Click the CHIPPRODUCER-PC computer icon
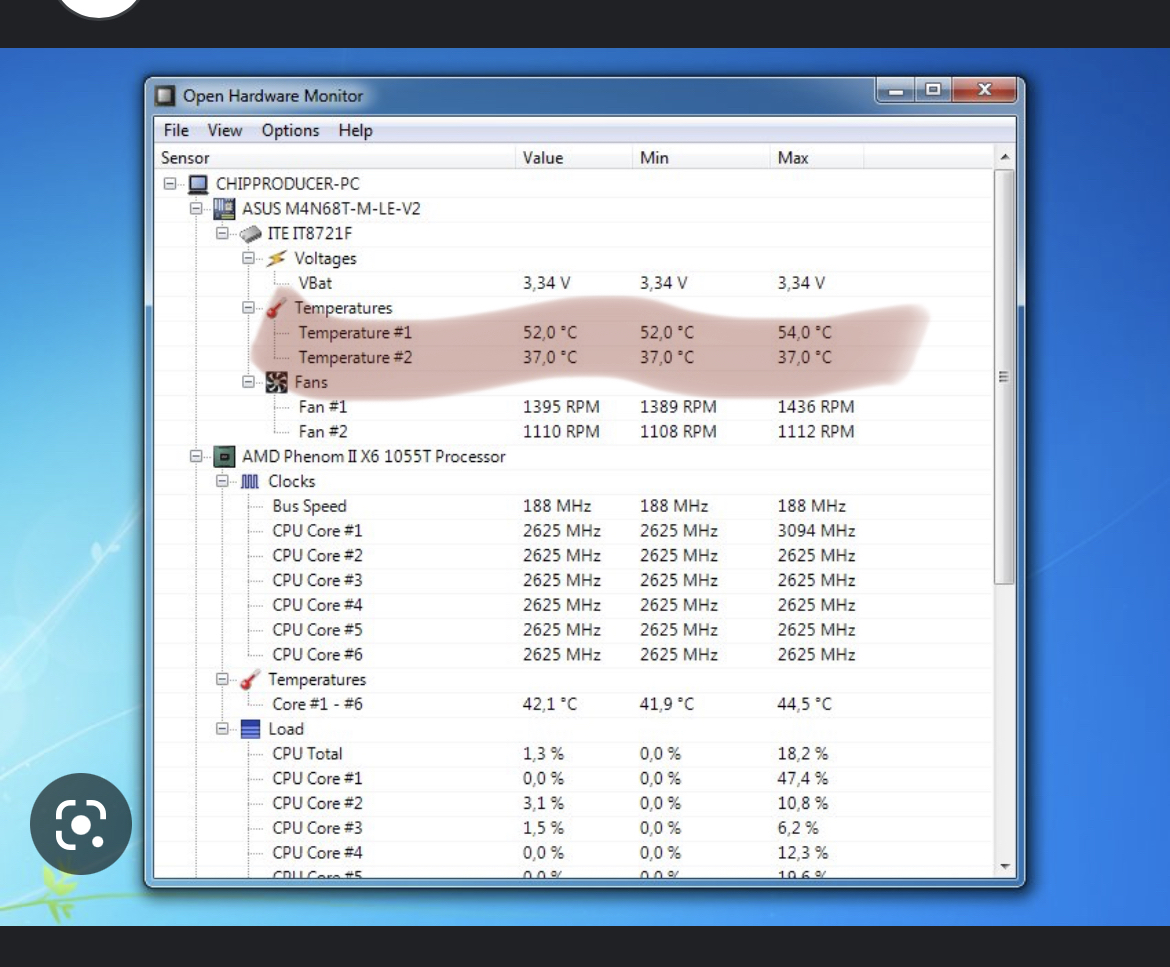Viewport: 1170px width, 967px height. (x=198, y=184)
